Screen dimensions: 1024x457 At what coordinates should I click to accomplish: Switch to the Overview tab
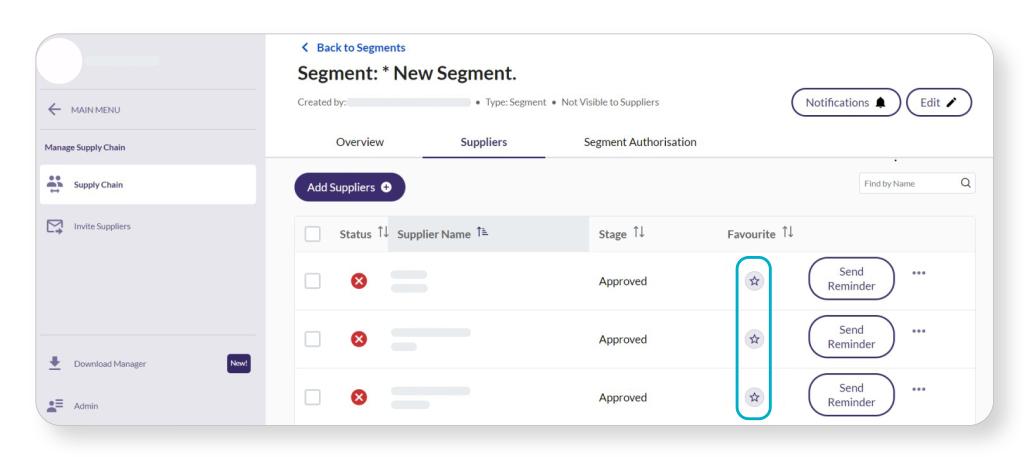360,142
